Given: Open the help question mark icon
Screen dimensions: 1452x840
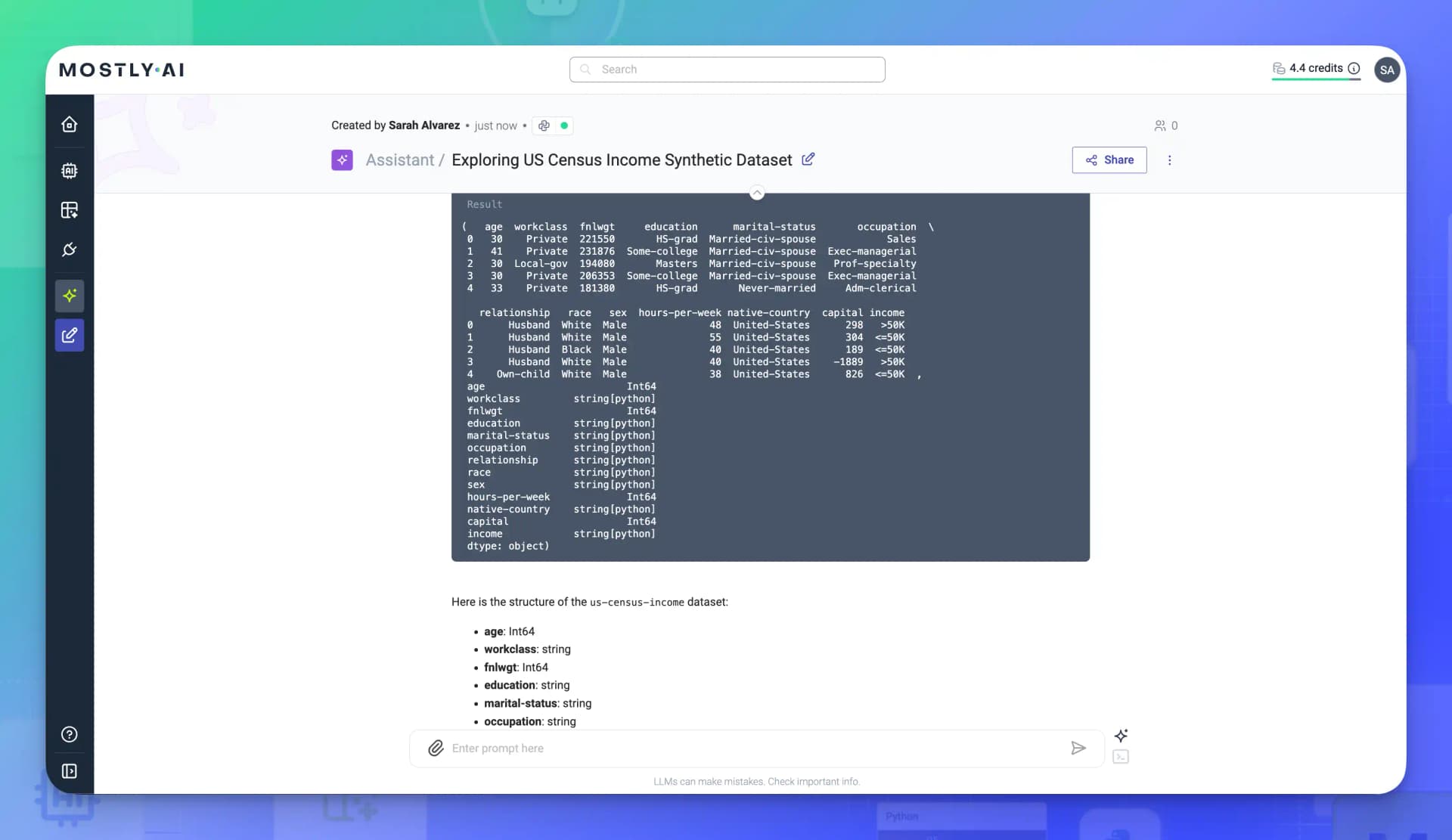Looking at the screenshot, I should (69, 733).
